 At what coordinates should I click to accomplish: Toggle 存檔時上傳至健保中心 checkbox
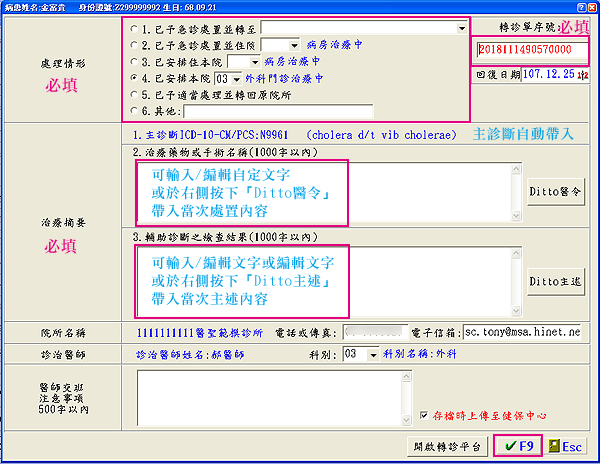click(426, 412)
